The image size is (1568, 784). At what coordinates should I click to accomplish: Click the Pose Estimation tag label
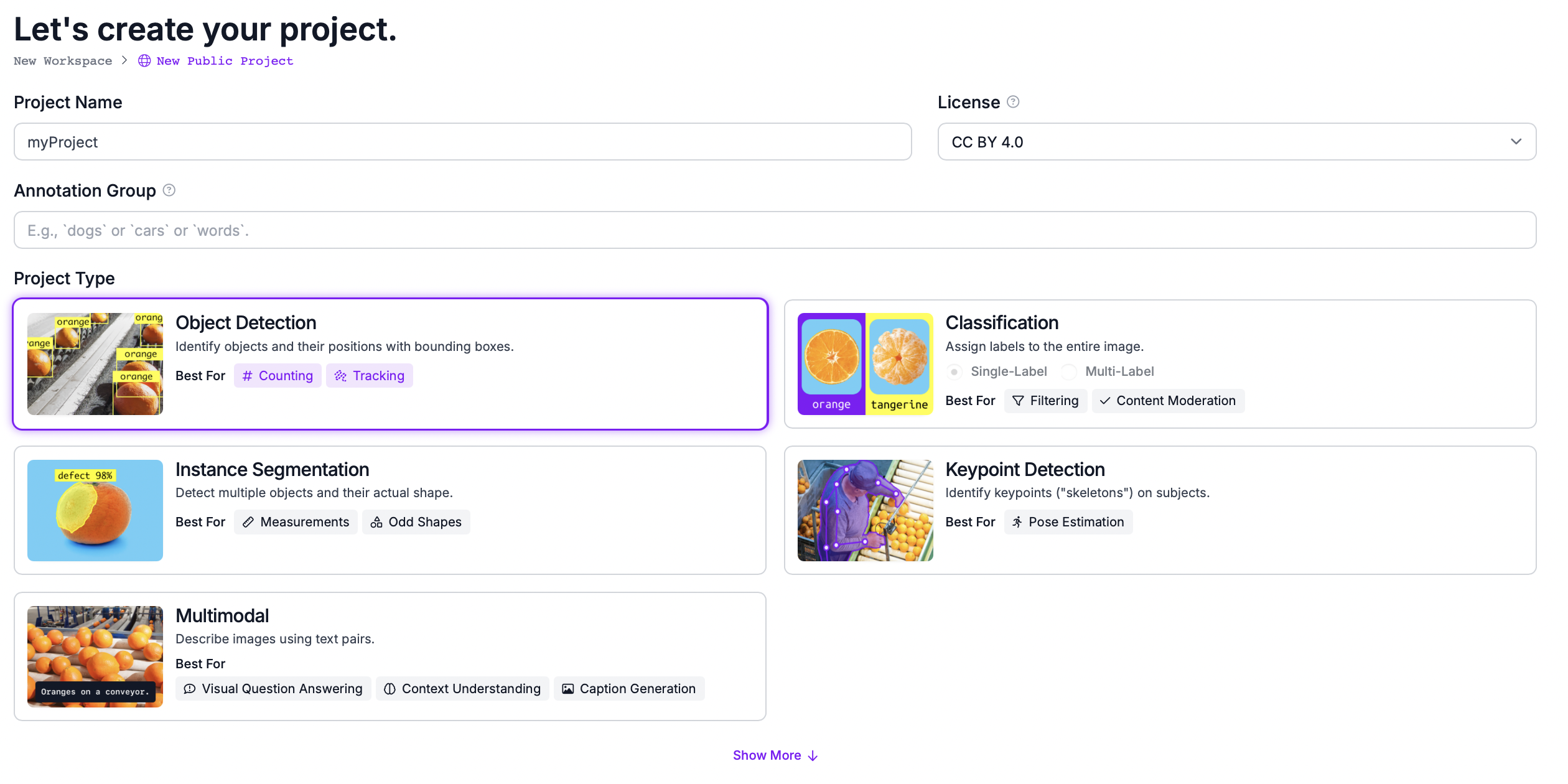1068,523
